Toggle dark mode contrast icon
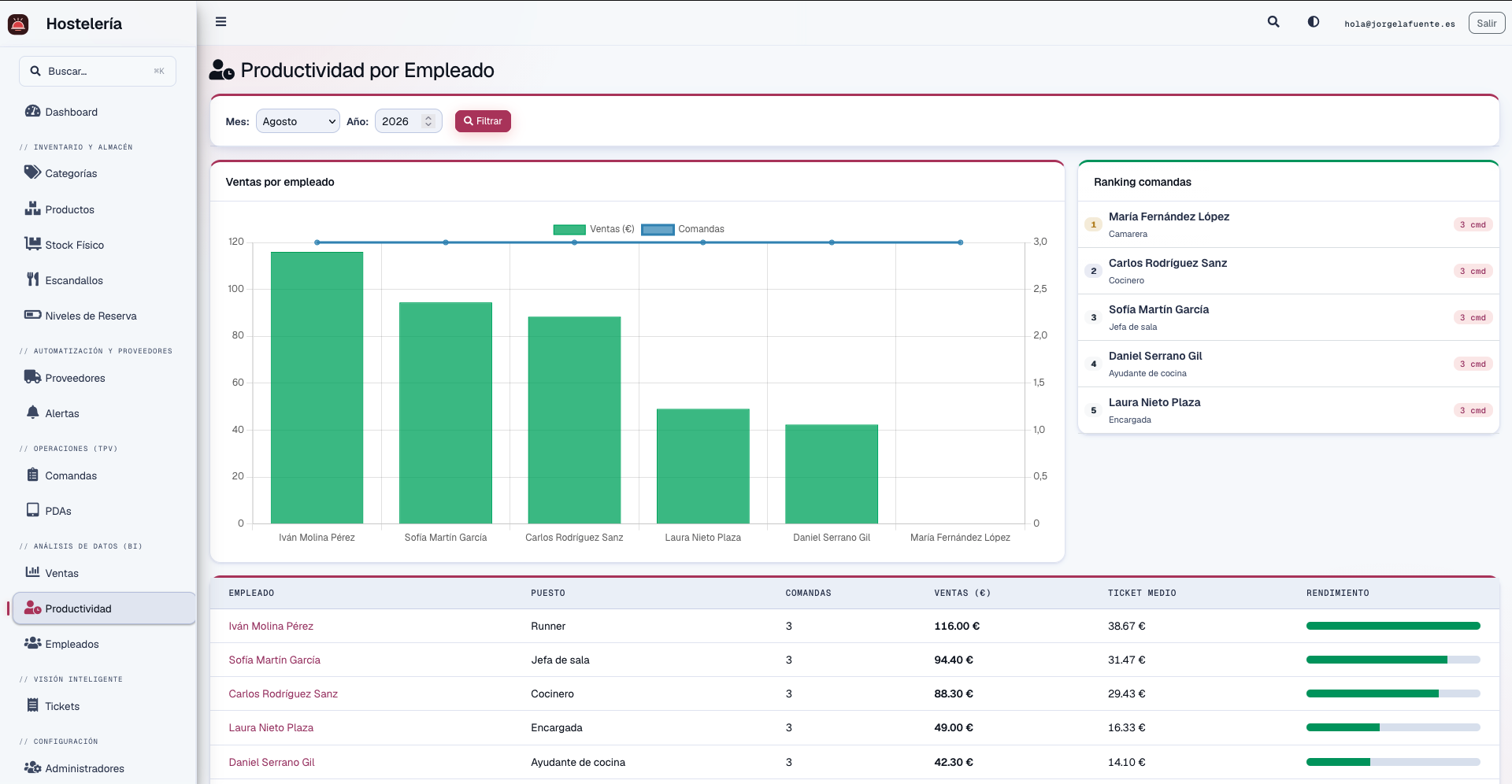Screen dimensions: 1512x784 coord(1314,22)
